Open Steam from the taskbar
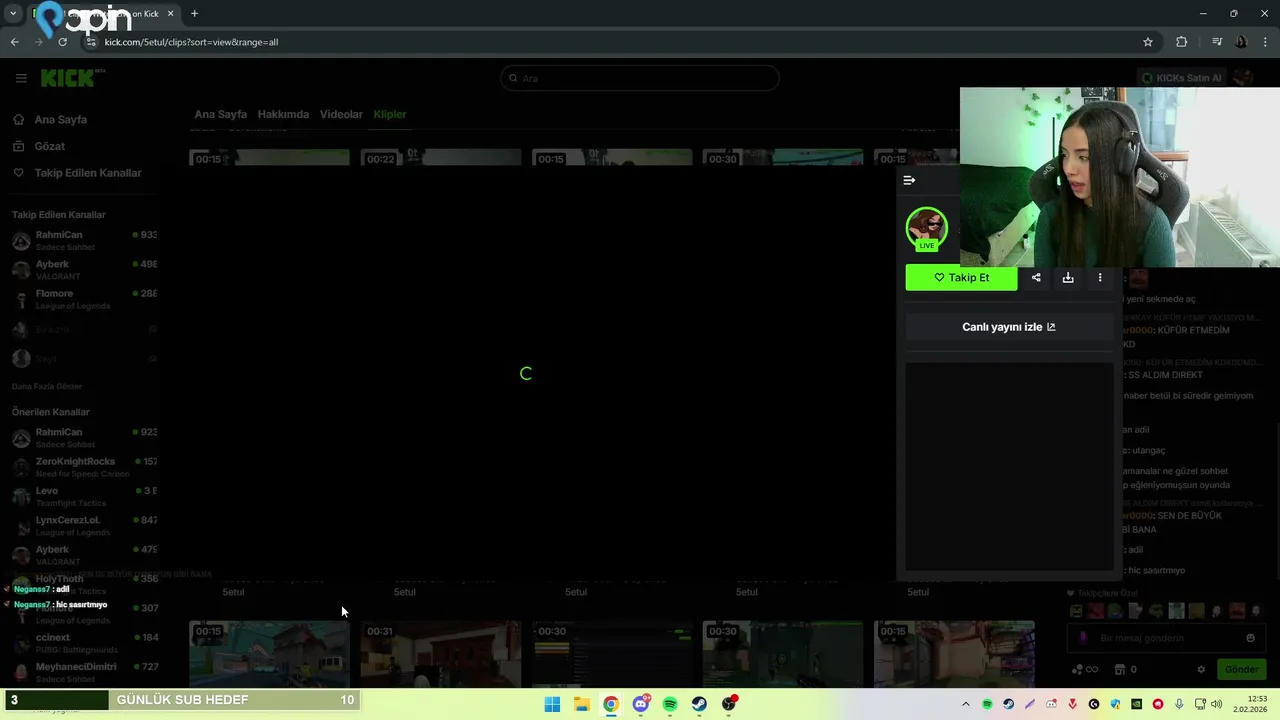The height and width of the screenshot is (720, 1280). coord(699,704)
